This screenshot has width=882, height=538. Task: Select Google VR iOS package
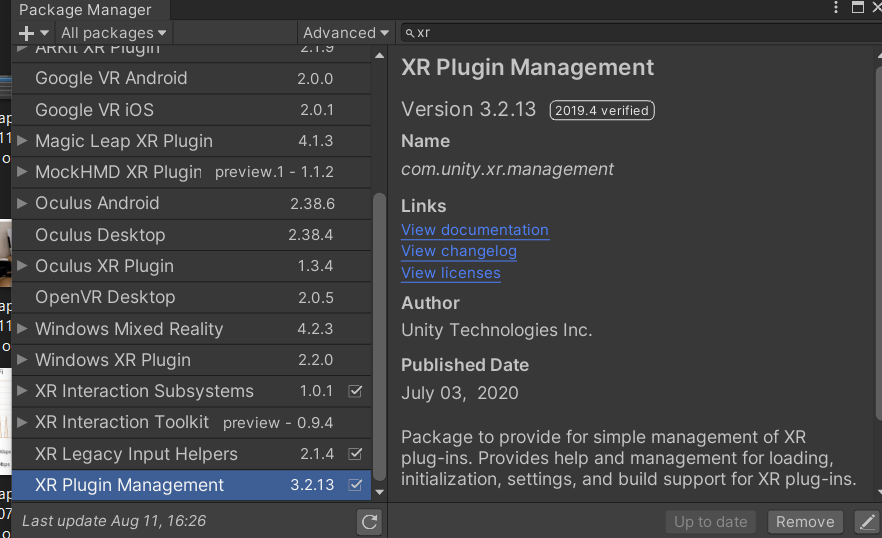(x=191, y=110)
